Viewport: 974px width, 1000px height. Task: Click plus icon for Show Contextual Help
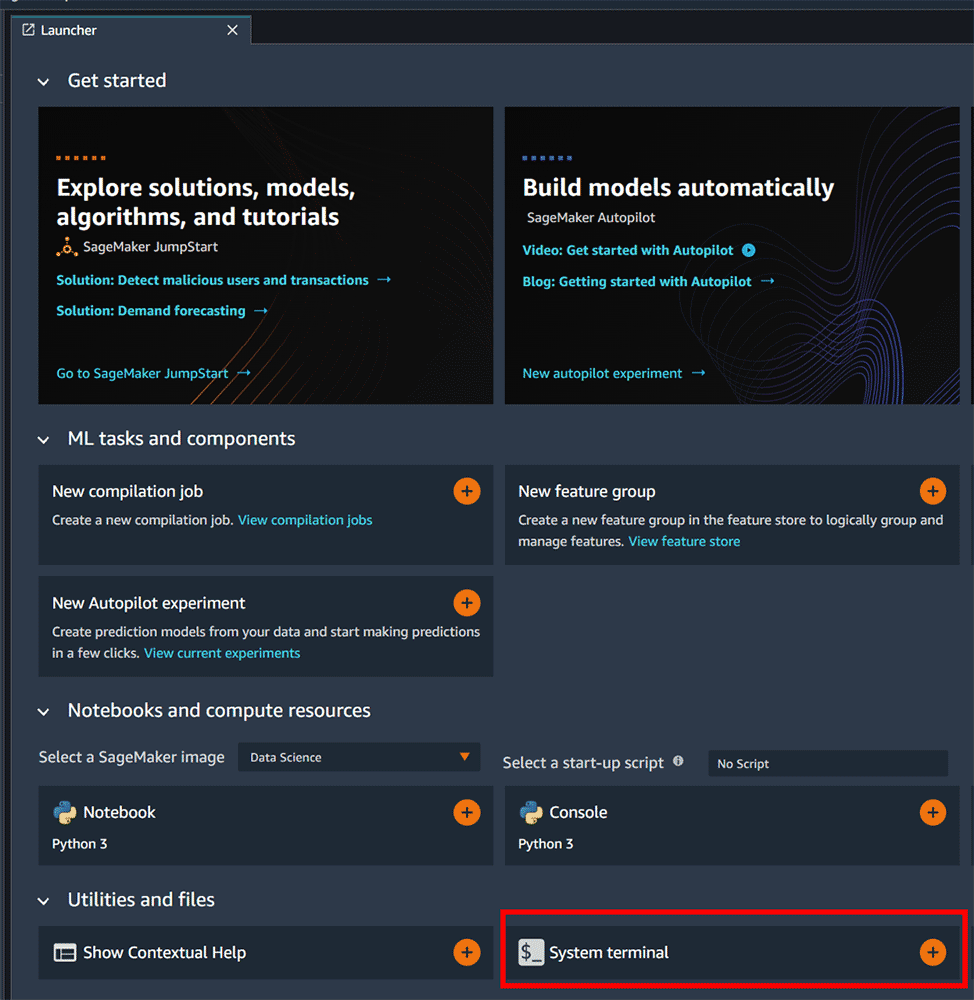tap(466, 952)
